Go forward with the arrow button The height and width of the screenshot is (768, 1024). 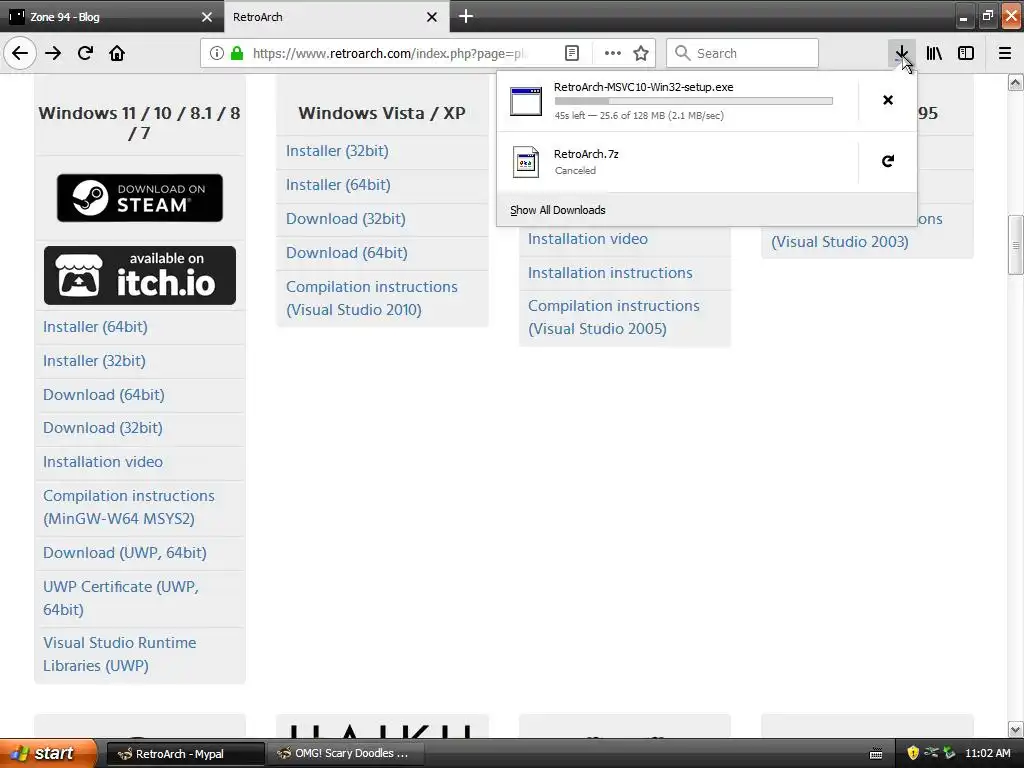(x=53, y=54)
